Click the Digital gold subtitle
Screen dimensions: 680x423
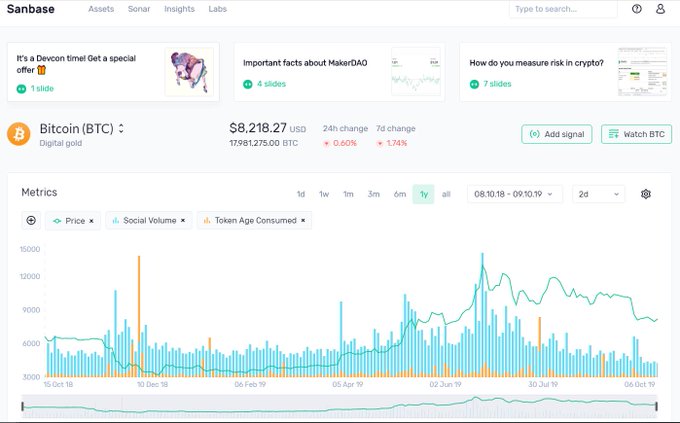[61, 143]
